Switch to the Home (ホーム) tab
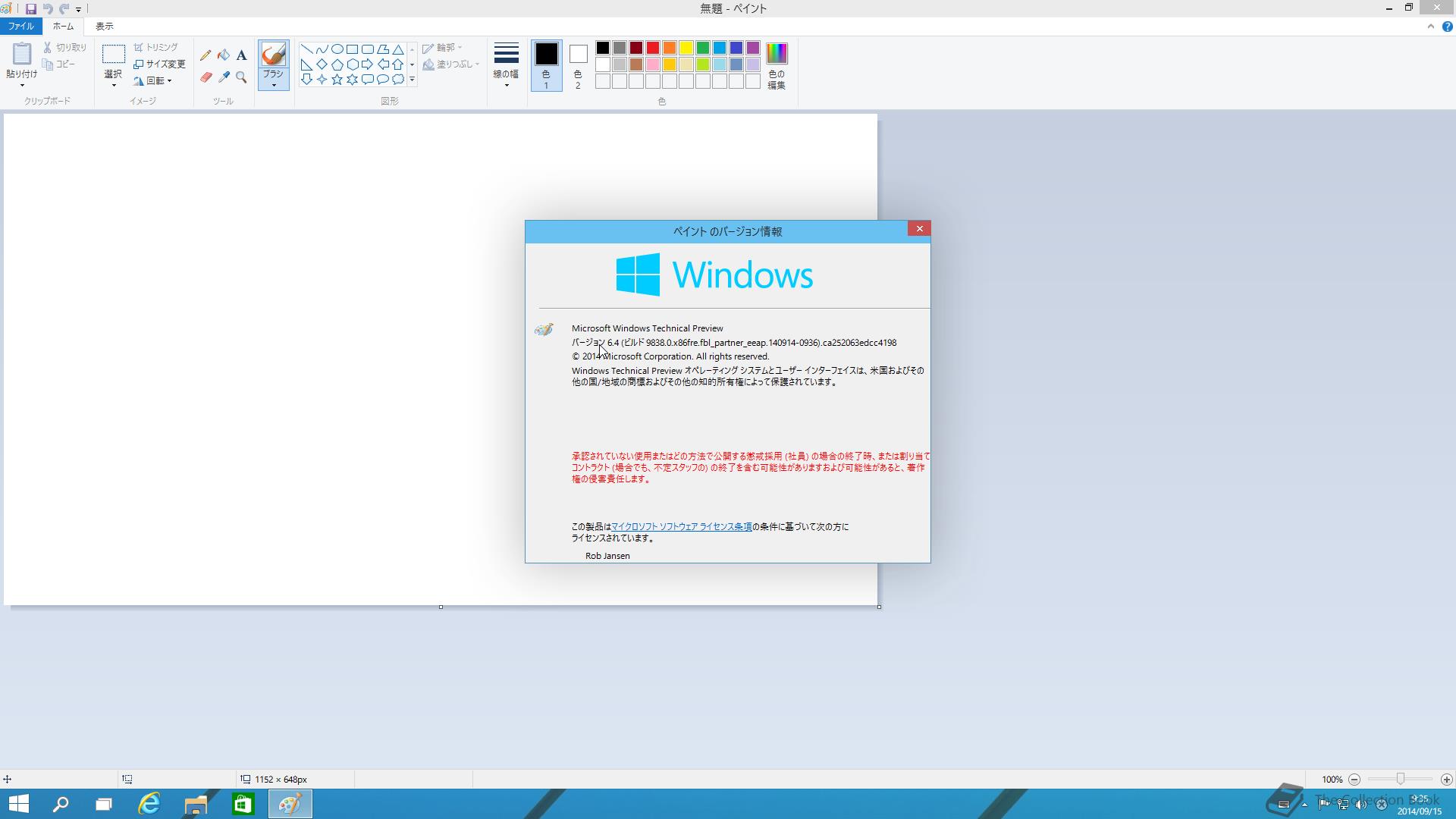Image resolution: width=1456 pixels, height=819 pixels. (64, 27)
